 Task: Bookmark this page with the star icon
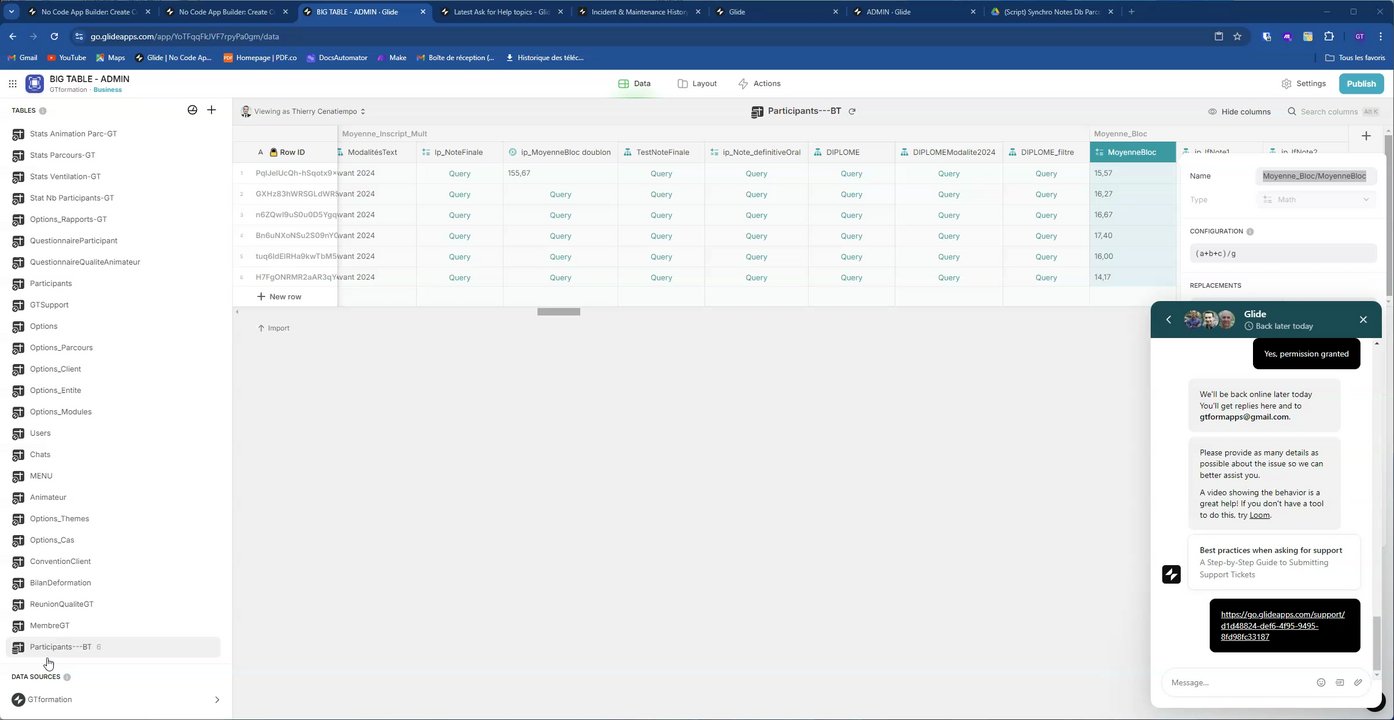1237,36
